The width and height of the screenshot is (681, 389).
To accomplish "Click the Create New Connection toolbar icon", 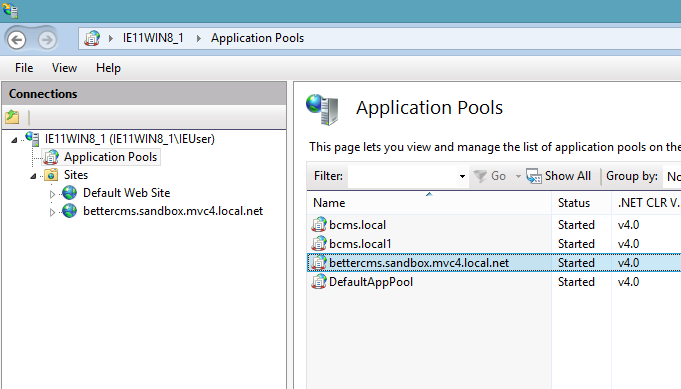I will pos(12,117).
